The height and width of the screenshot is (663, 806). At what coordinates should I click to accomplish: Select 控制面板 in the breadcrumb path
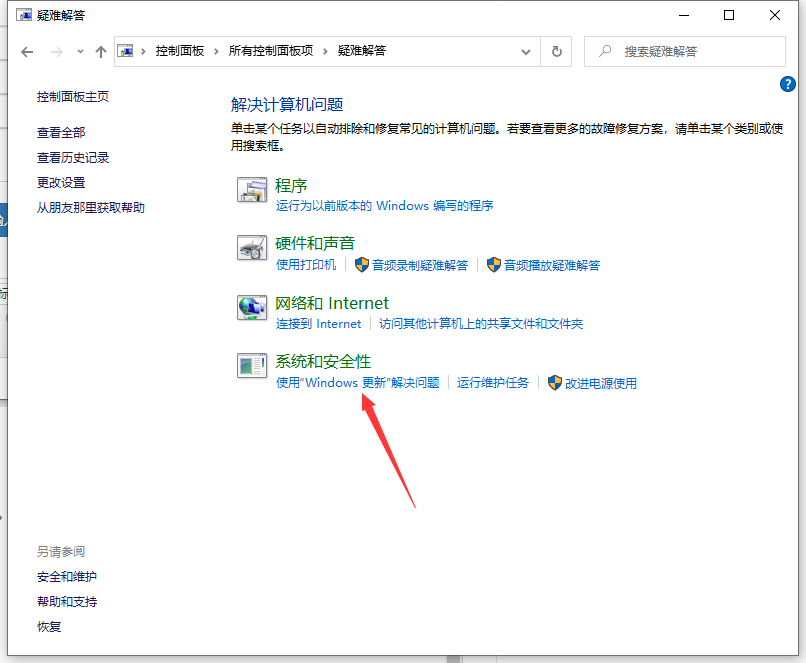coord(182,51)
